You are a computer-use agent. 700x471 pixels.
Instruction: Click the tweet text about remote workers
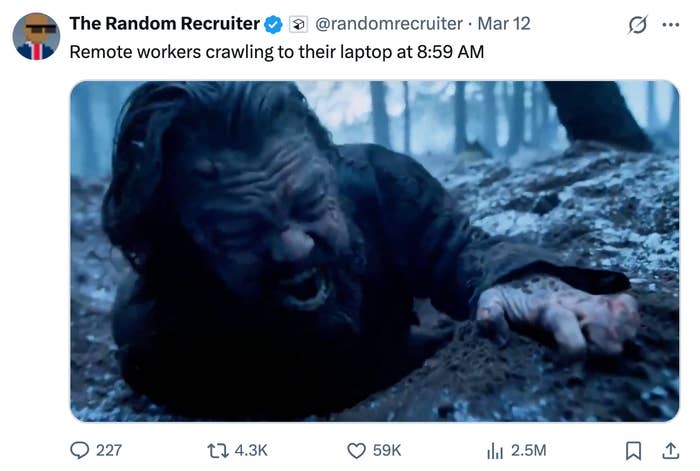coord(276,51)
